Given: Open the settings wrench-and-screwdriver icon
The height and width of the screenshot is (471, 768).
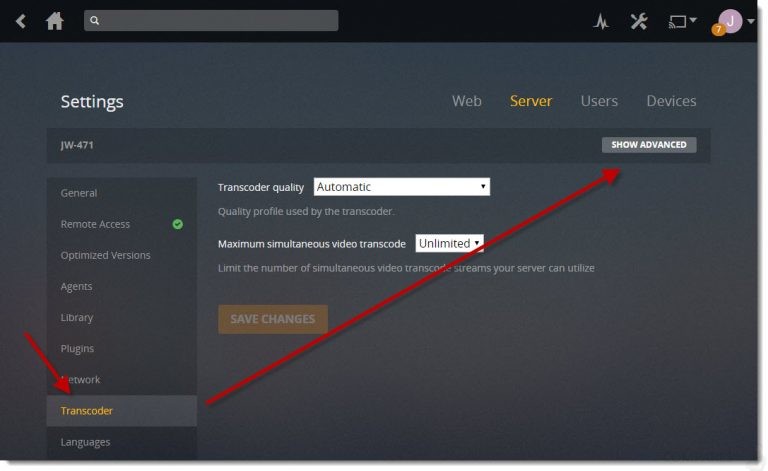Looking at the screenshot, I should [639, 21].
